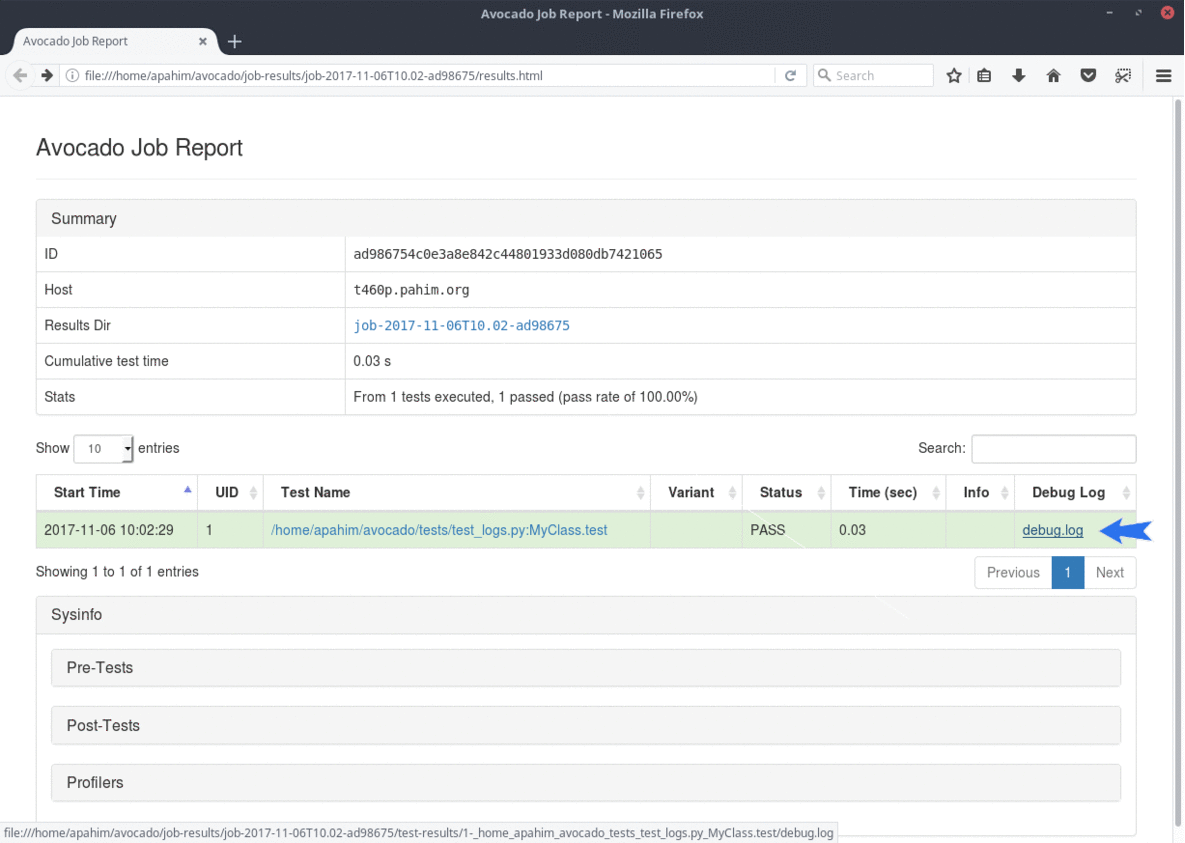This screenshot has height=843, width=1185.
Task: Bookmark this page using the star icon
Action: 953,75
